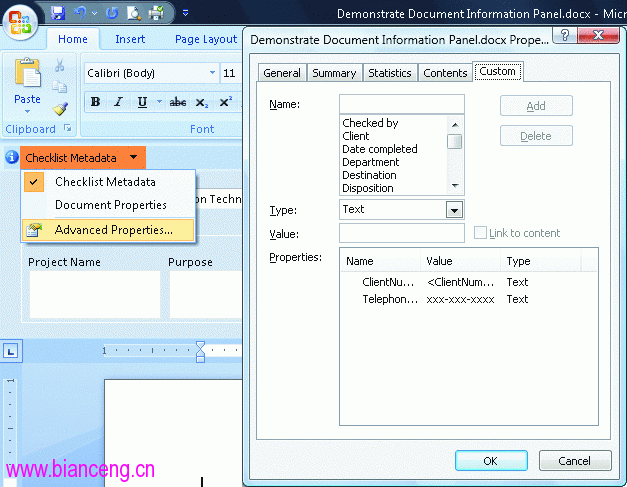This screenshot has height=487, width=627.
Task: Click the font size box showing 11
Action: pos(230,73)
